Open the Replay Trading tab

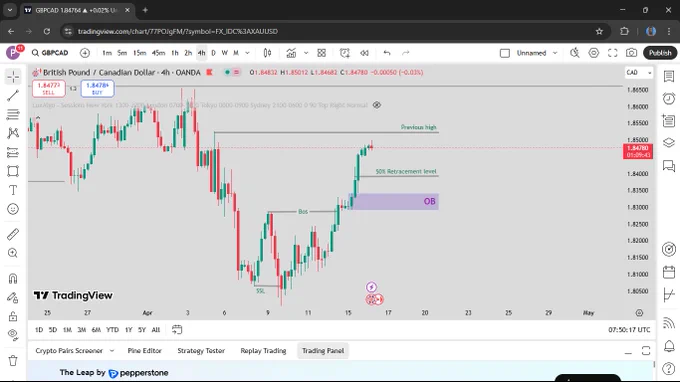tap(263, 351)
